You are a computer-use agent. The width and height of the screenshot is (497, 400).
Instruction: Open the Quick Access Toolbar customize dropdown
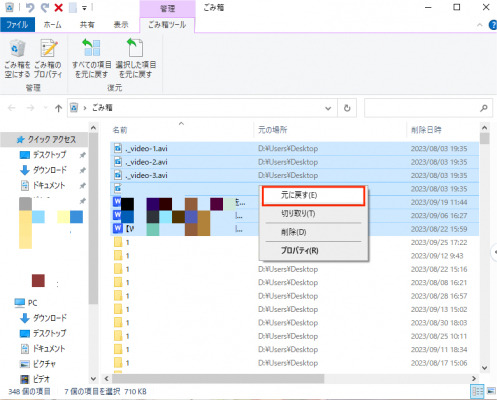84,8
